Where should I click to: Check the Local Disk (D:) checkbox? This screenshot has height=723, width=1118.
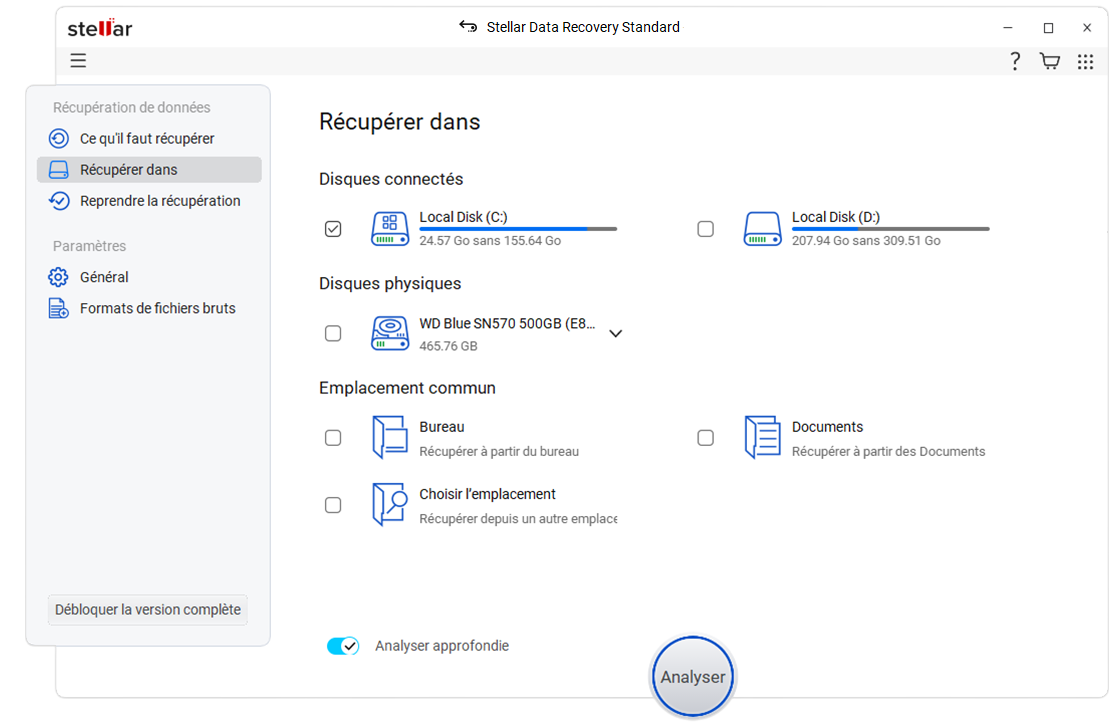coord(705,229)
